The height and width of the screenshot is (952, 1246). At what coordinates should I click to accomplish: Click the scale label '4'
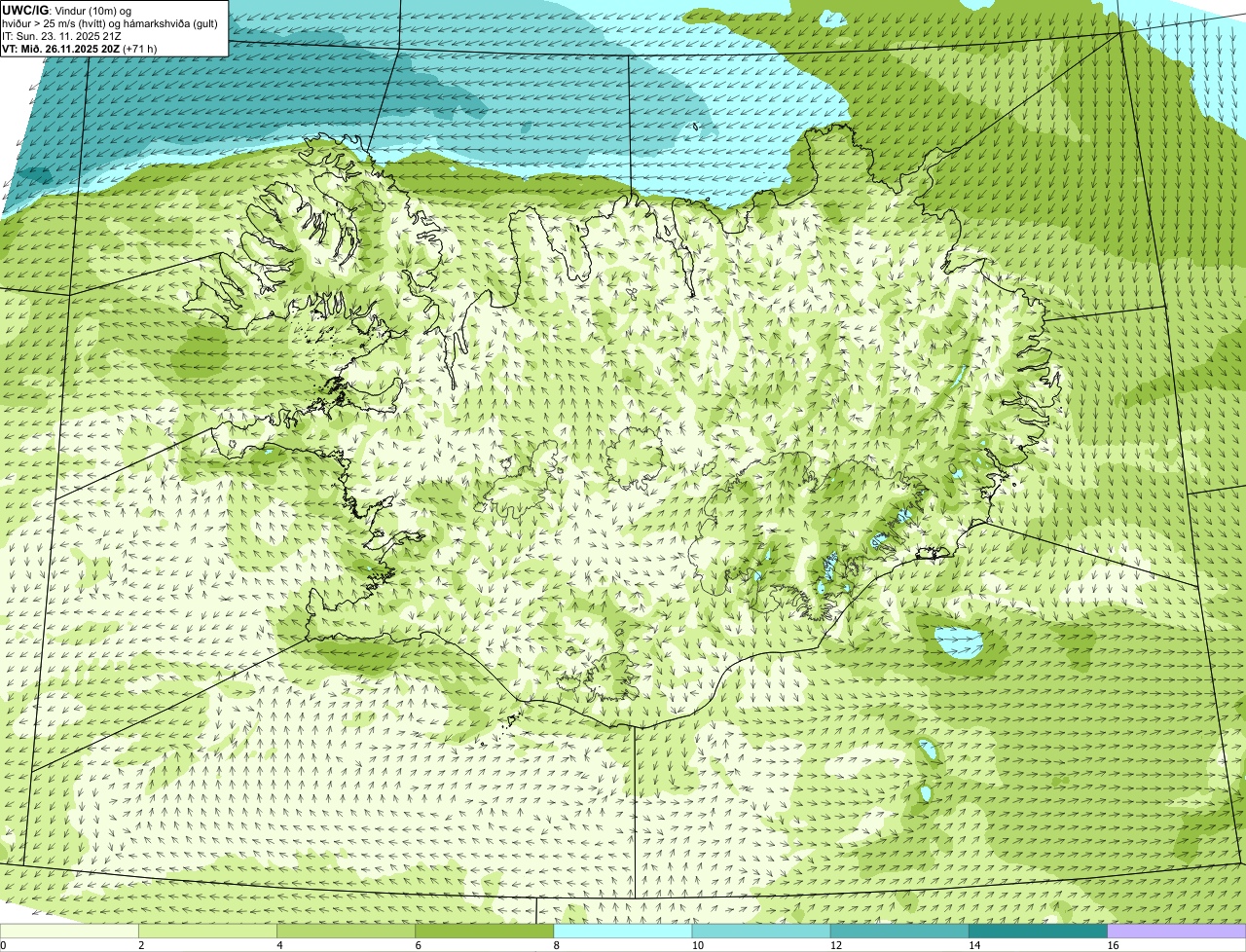click(x=279, y=945)
